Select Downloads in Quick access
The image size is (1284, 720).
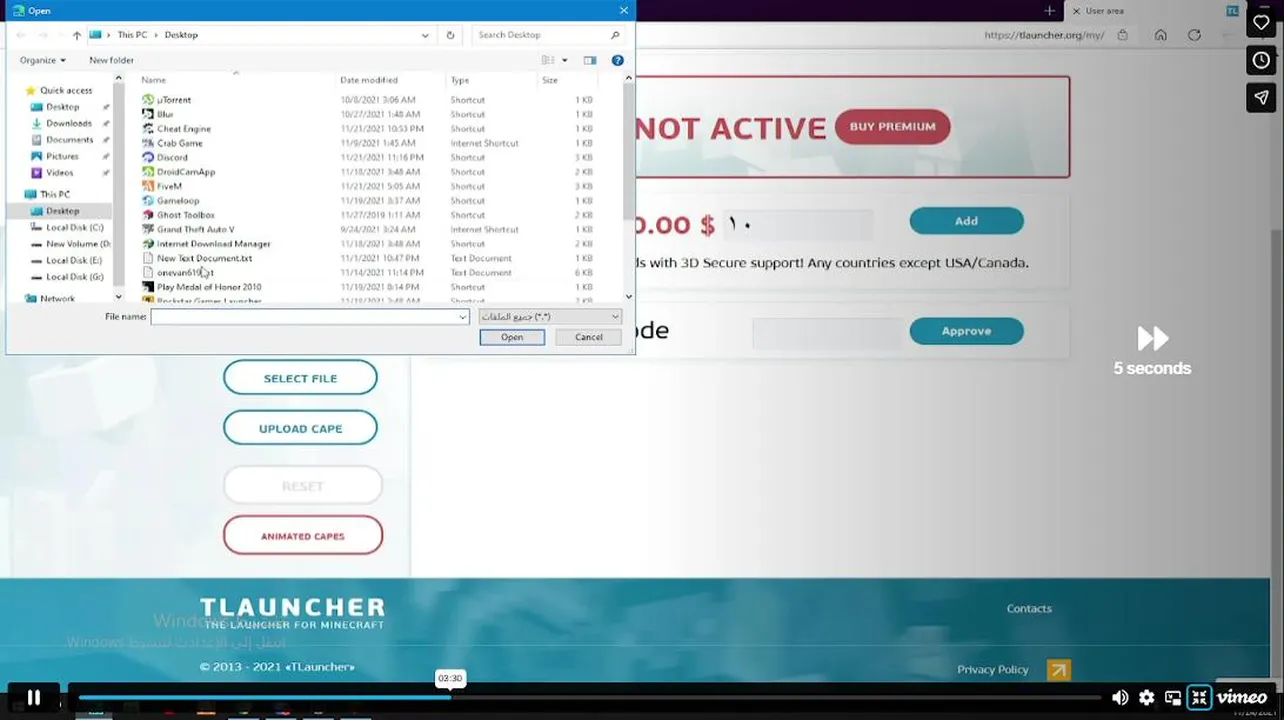tap(69, 123)
